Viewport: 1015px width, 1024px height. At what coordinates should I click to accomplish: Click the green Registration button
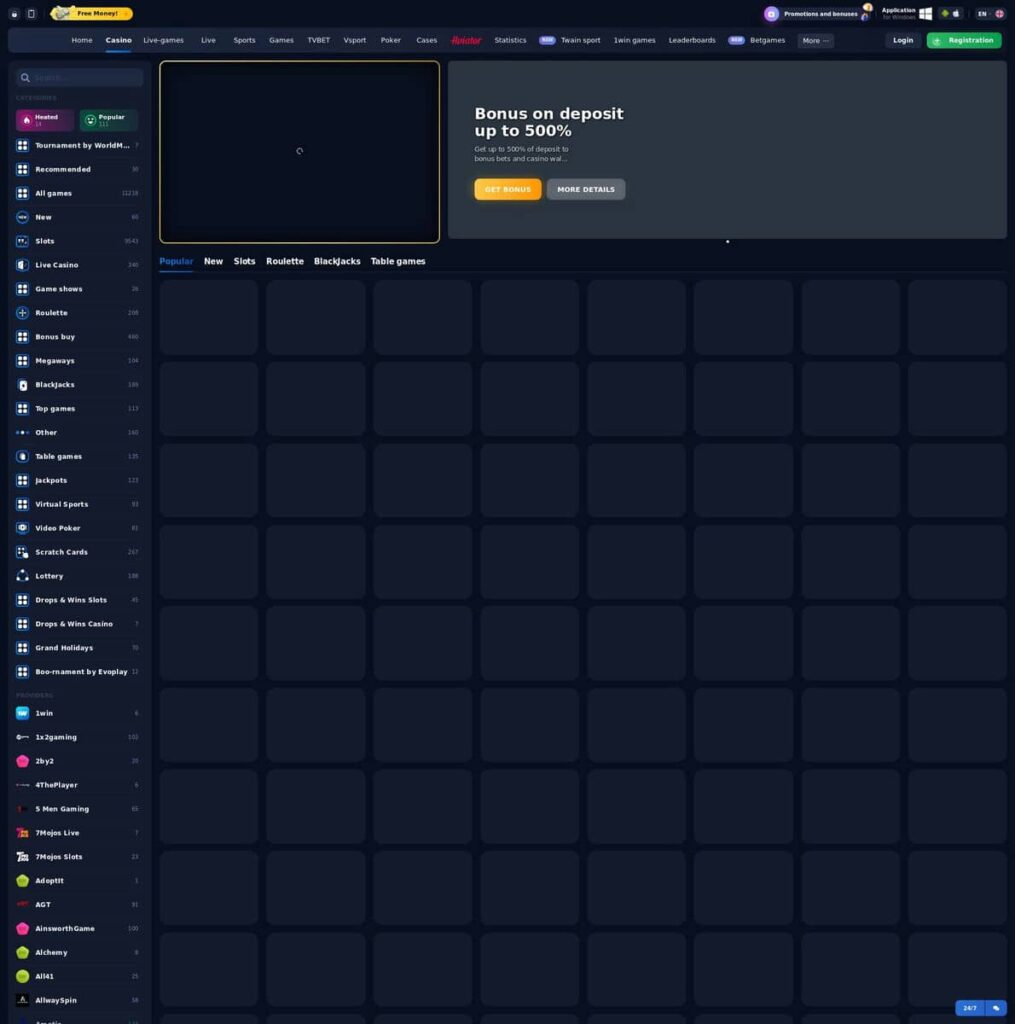[963, 40]
